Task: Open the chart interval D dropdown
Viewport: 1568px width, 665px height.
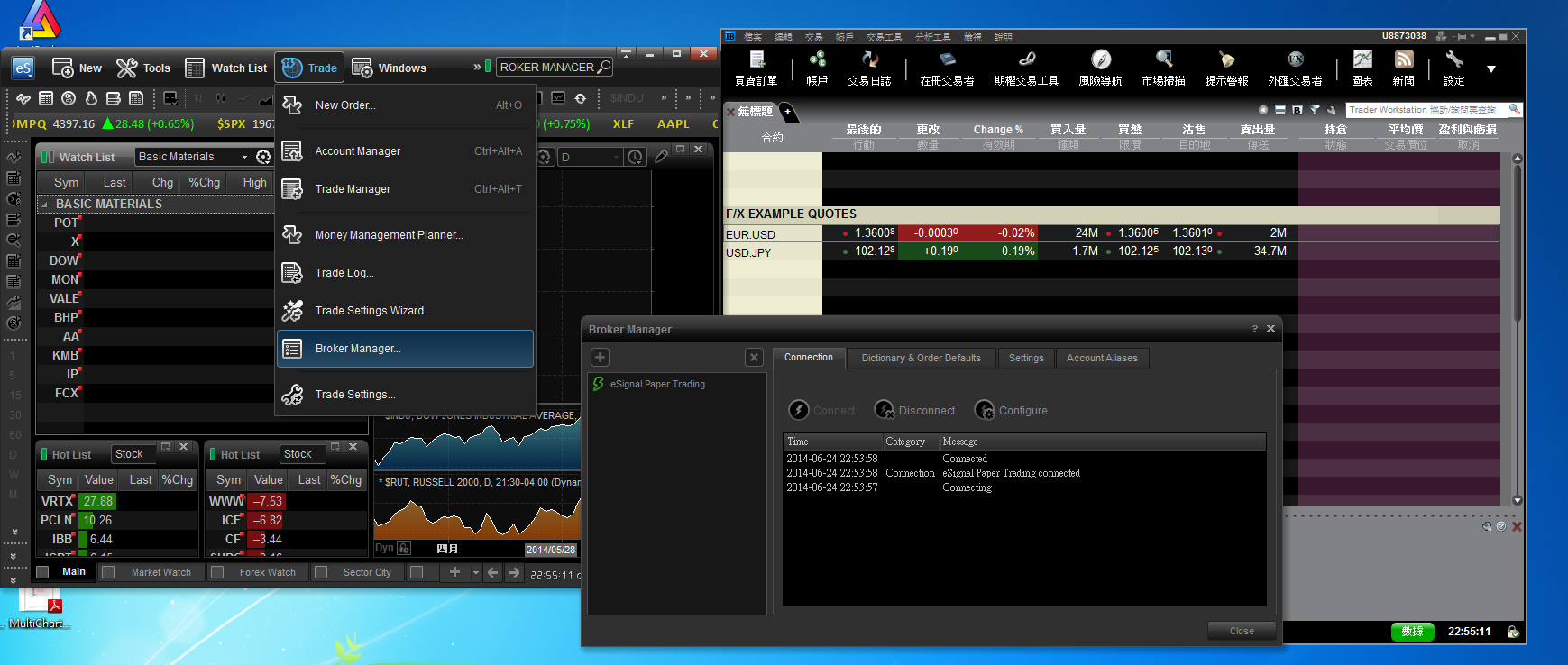Action: (591, 157)
